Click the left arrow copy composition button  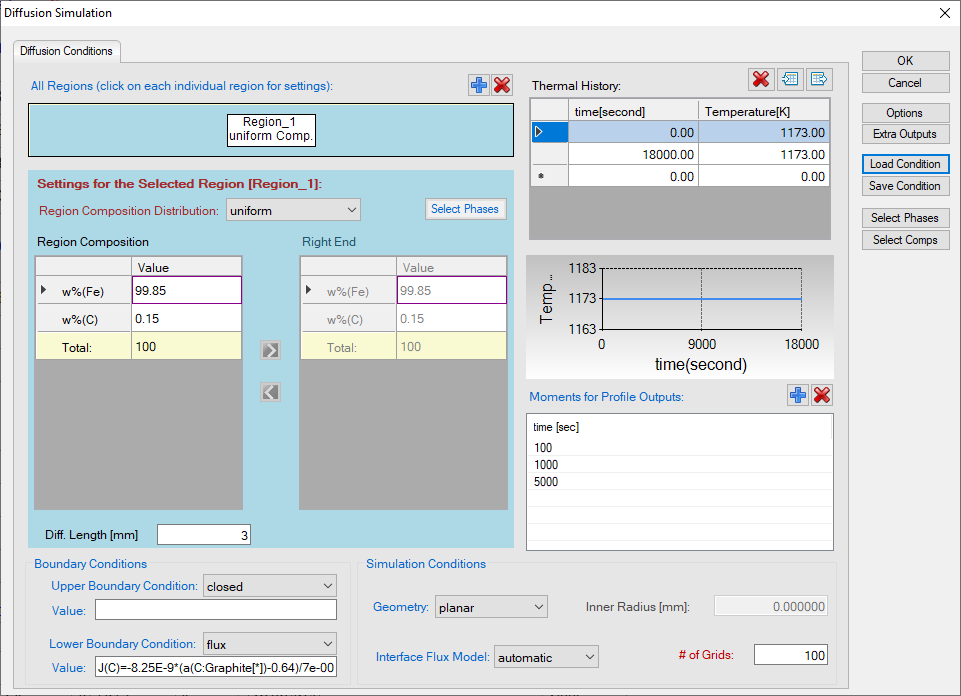[x=271, y=392]
